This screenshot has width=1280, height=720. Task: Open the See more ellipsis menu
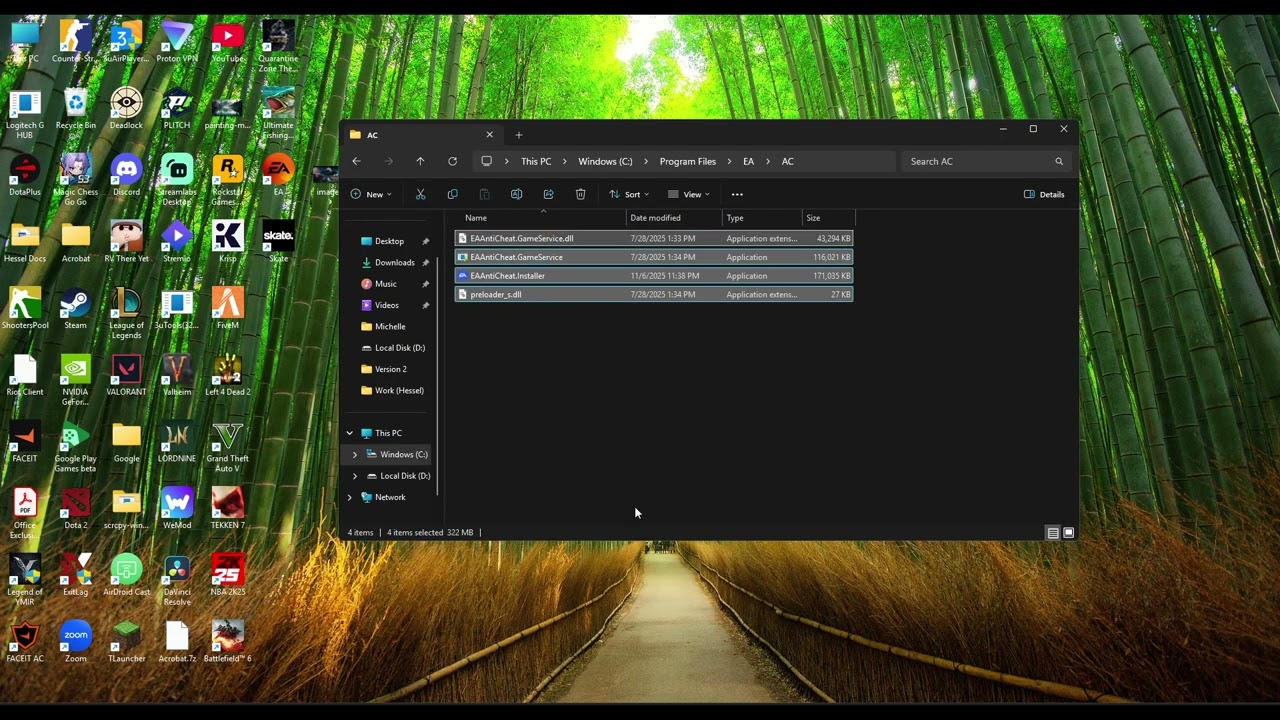tap(737, 194)
